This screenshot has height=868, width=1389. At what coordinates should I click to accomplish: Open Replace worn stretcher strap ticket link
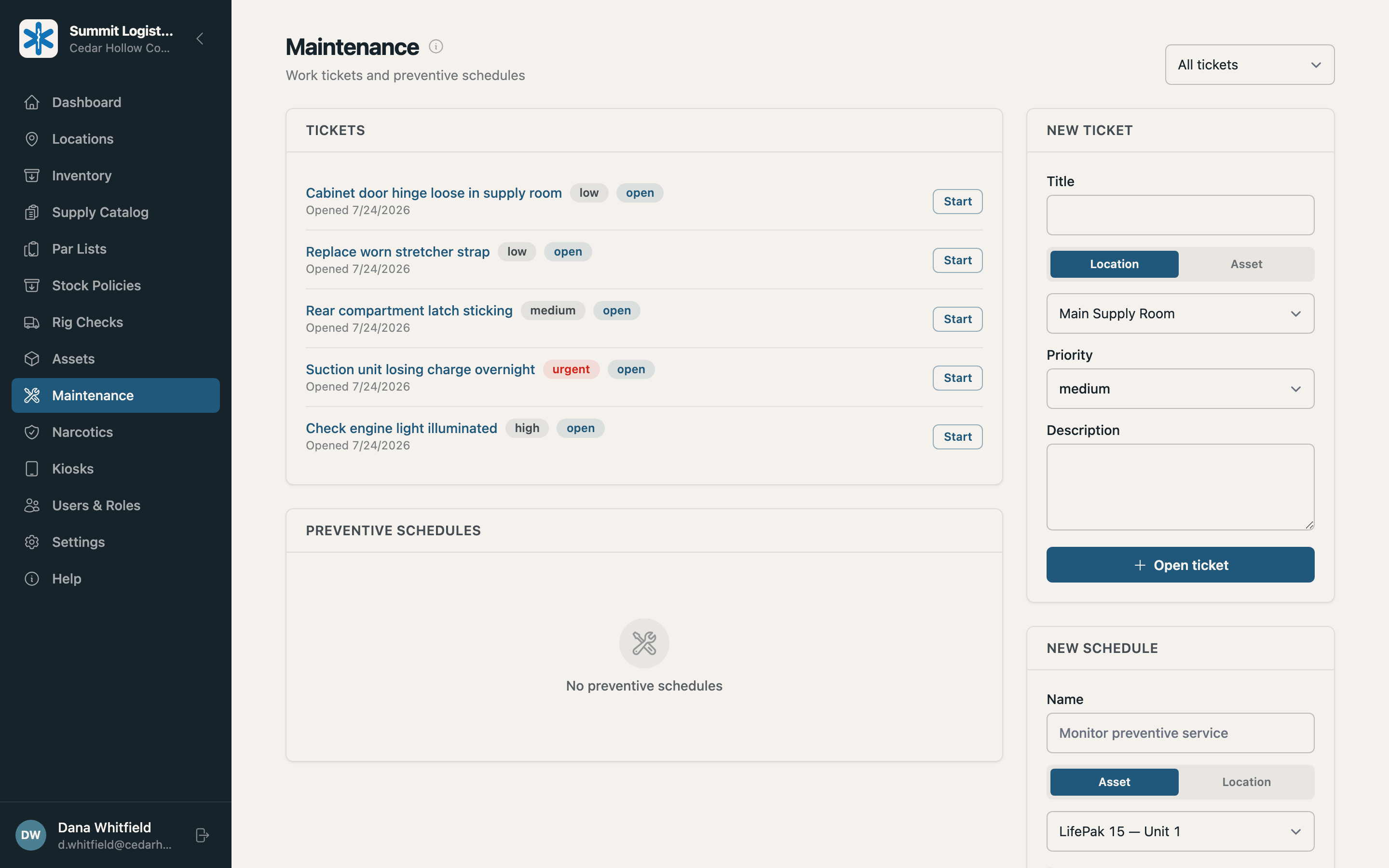(x=397, y=252)
